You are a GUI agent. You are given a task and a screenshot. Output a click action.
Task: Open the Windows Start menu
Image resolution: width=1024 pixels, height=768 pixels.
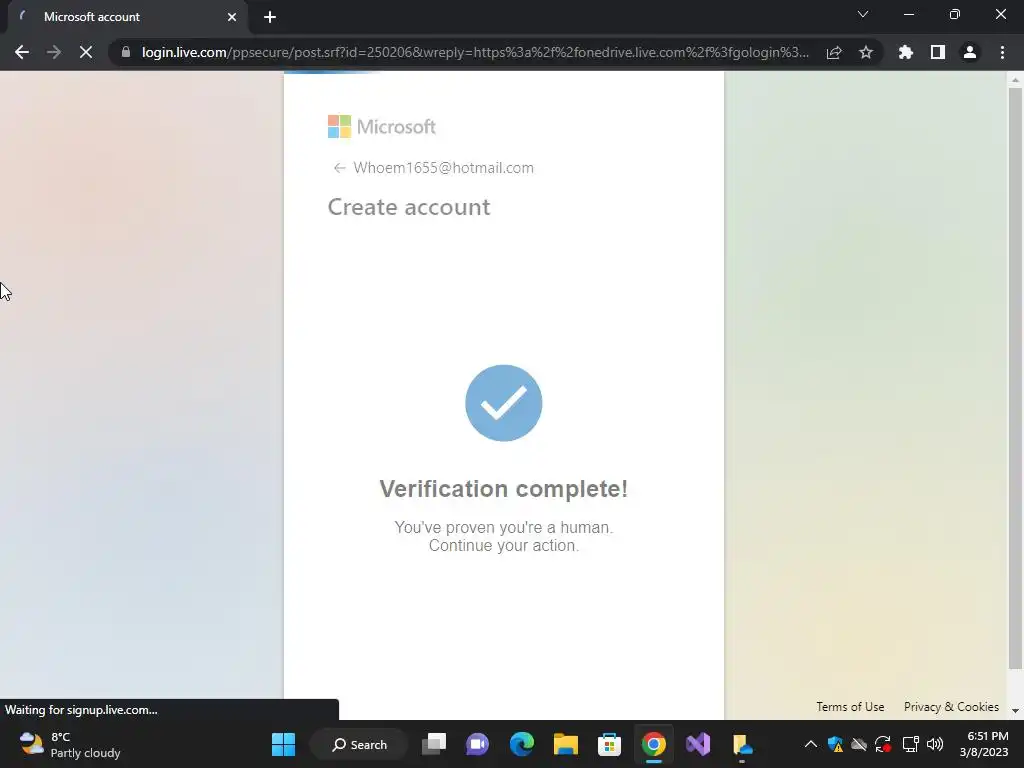(283, 744)
